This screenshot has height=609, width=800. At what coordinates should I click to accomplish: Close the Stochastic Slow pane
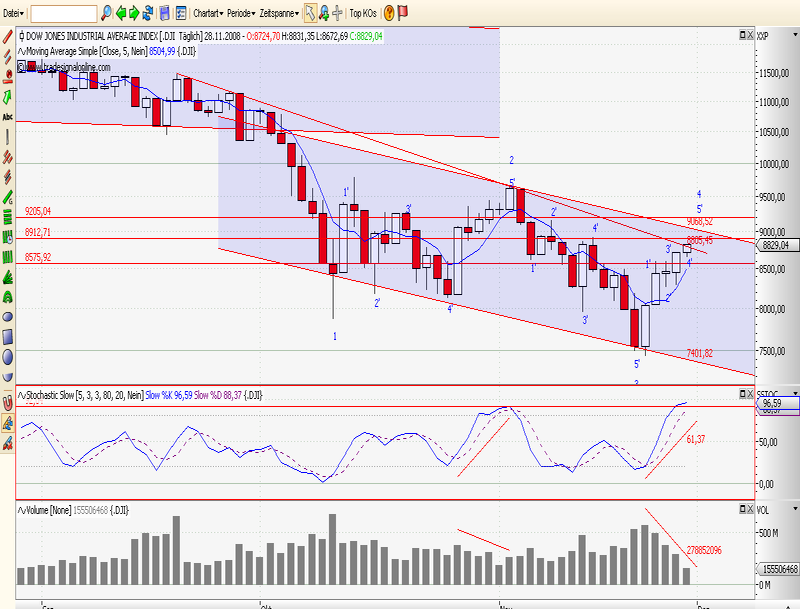(x=750, y=394)
